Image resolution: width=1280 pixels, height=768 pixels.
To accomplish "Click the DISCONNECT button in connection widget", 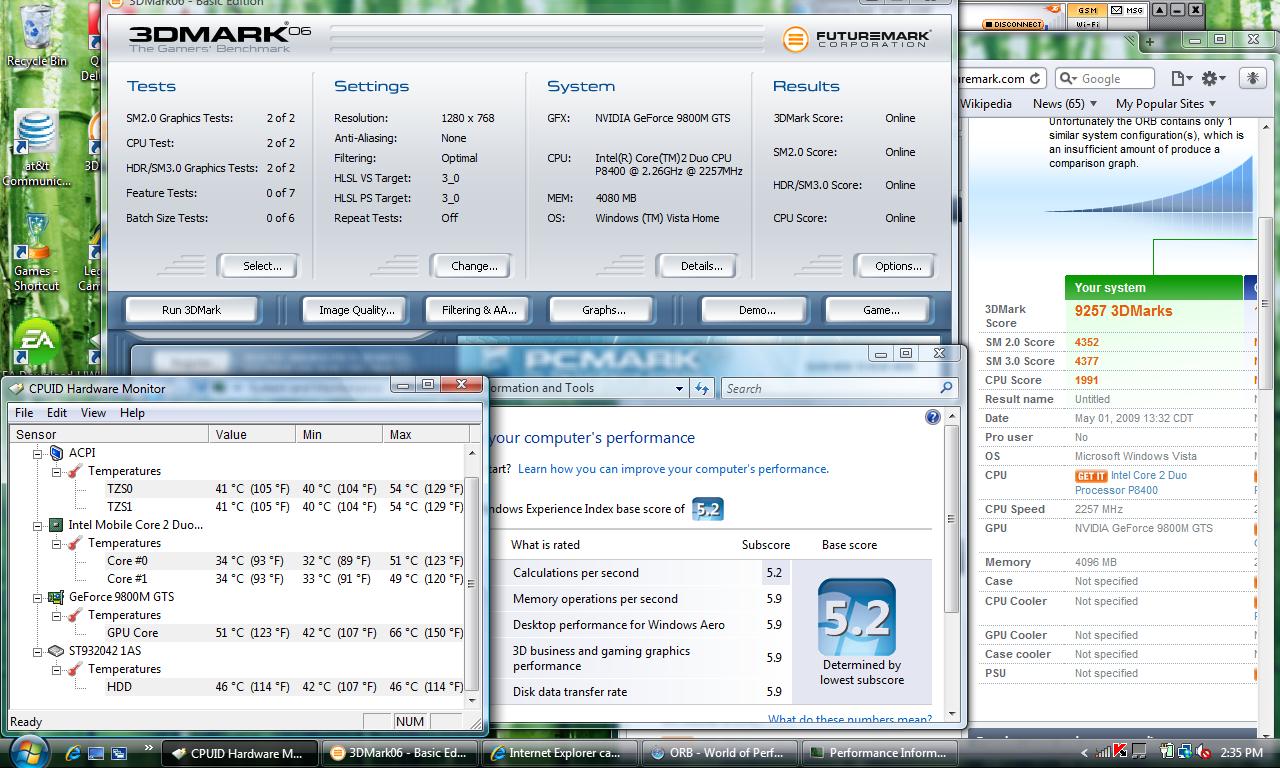I will (1012, 24).
